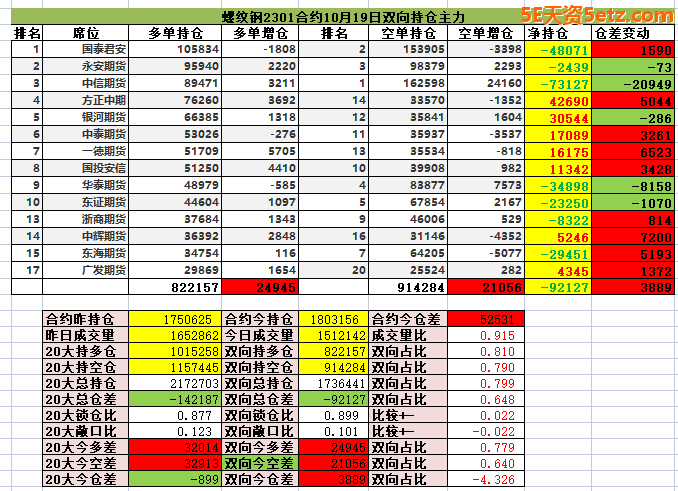Select the 席位 column header
678x491 pixels.
86,33
